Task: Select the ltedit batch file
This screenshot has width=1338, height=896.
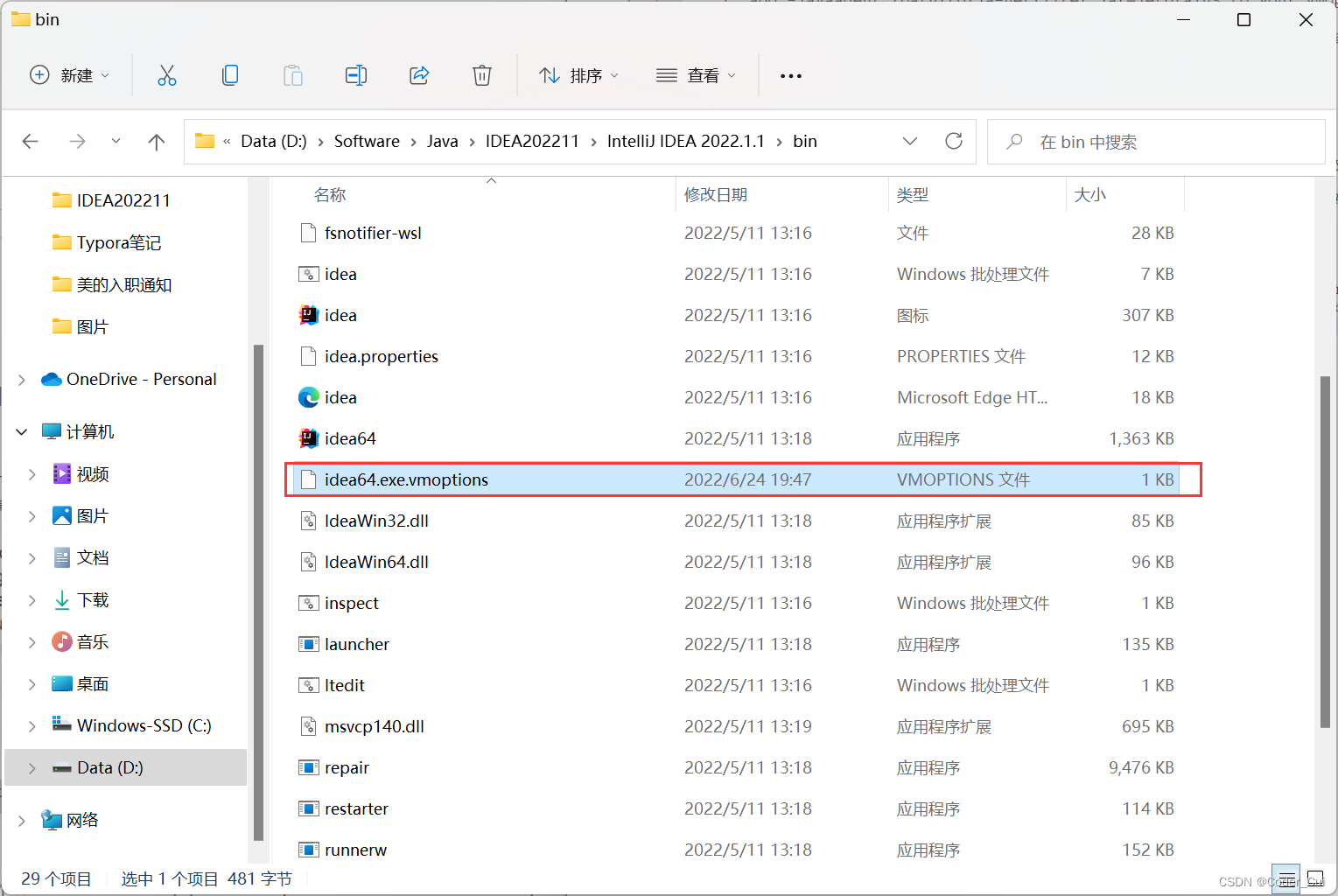Action: click(x=736, y=685)
